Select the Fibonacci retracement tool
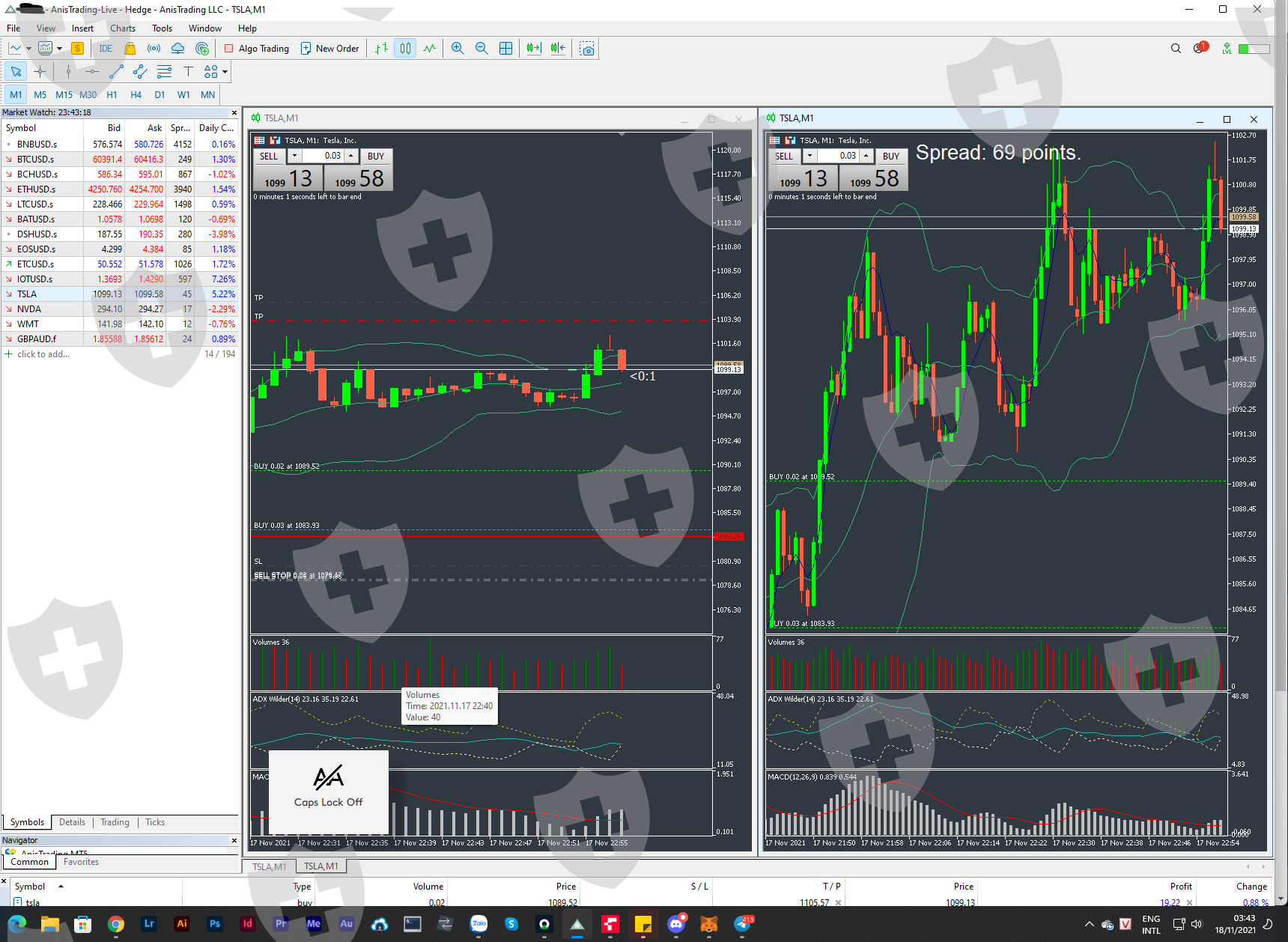Screen dimensions: 1288x942 tap(164, 72)
